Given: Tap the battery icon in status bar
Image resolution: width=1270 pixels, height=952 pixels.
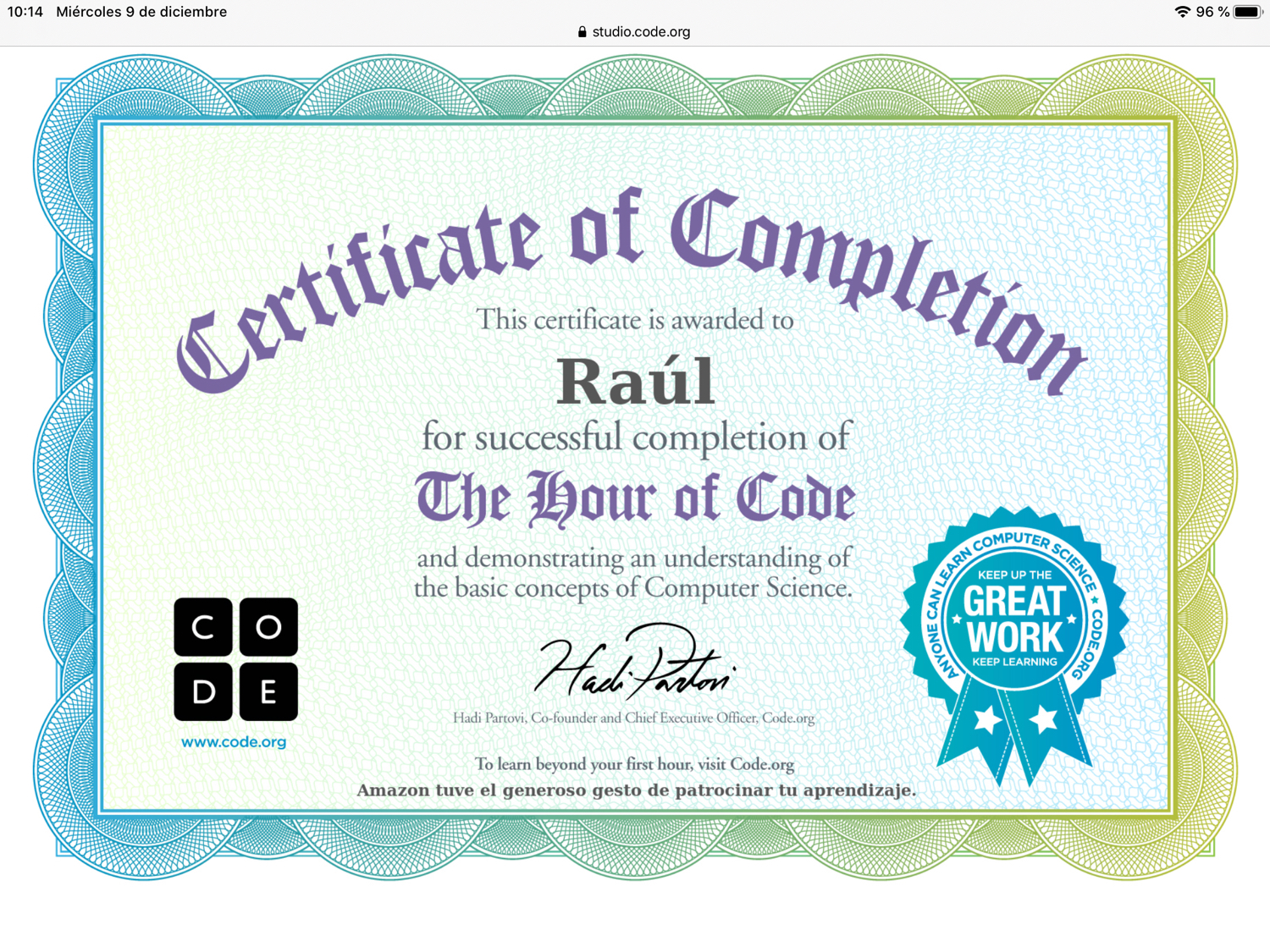Looking at the screenshot, I should (x=1249, y=12).
